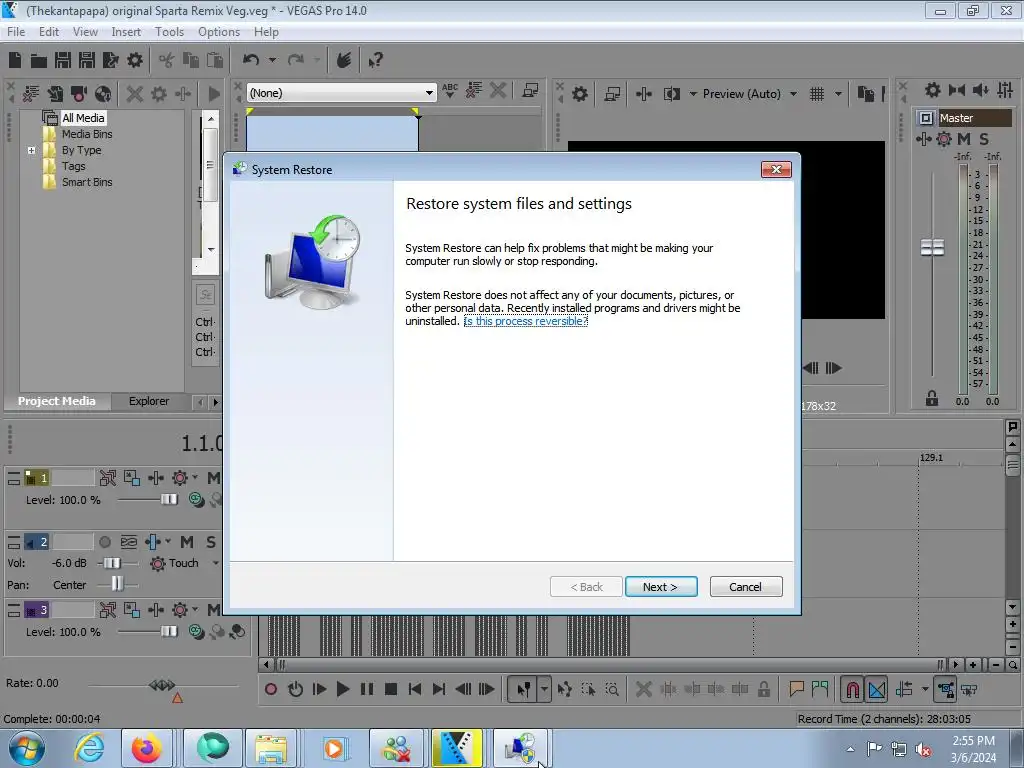Image resolution: width=1024 pixels, height=768 pixels.
Task: Click the Paste icon in VEGAS toolbar
Action: [215, 61]
